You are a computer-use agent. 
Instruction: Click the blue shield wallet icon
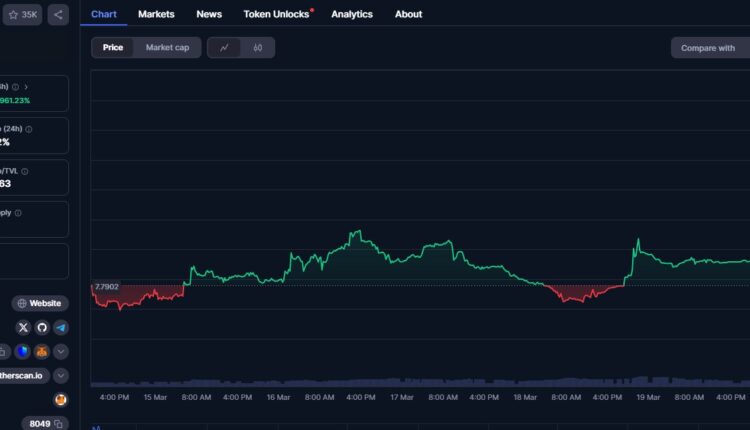coord(22,351)
